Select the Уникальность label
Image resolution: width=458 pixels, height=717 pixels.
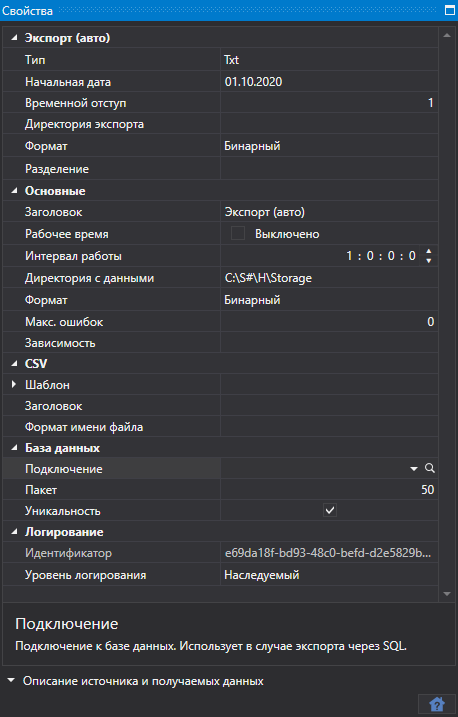pyautogui.click(x=63, y=511)
